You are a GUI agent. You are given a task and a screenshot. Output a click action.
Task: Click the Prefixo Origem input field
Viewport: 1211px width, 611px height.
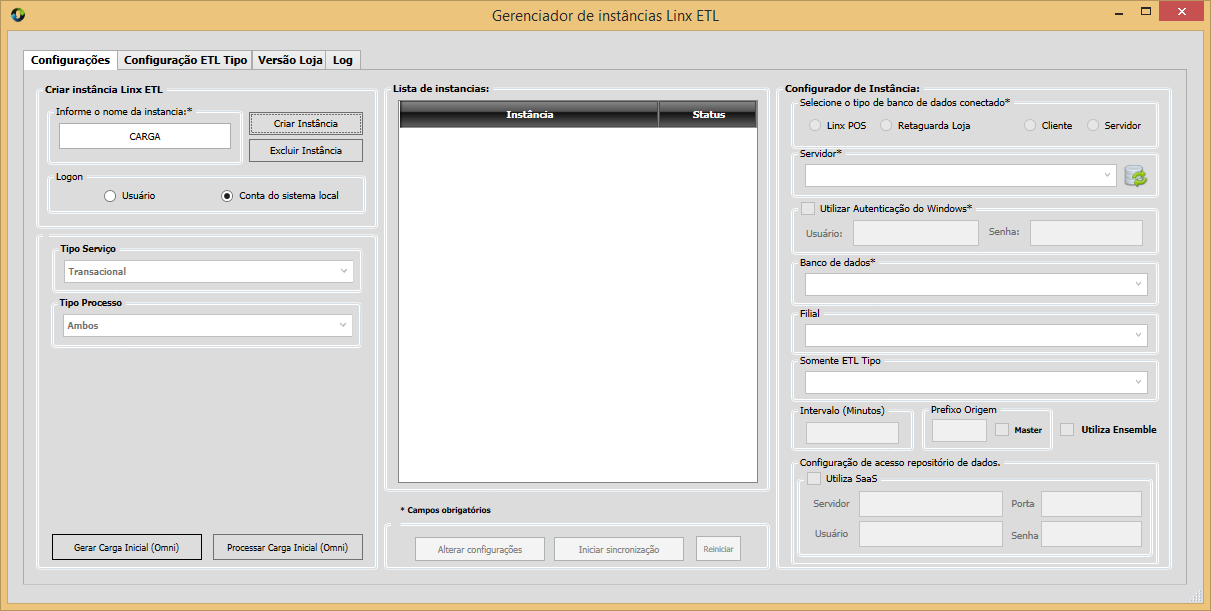coord(959,430)
